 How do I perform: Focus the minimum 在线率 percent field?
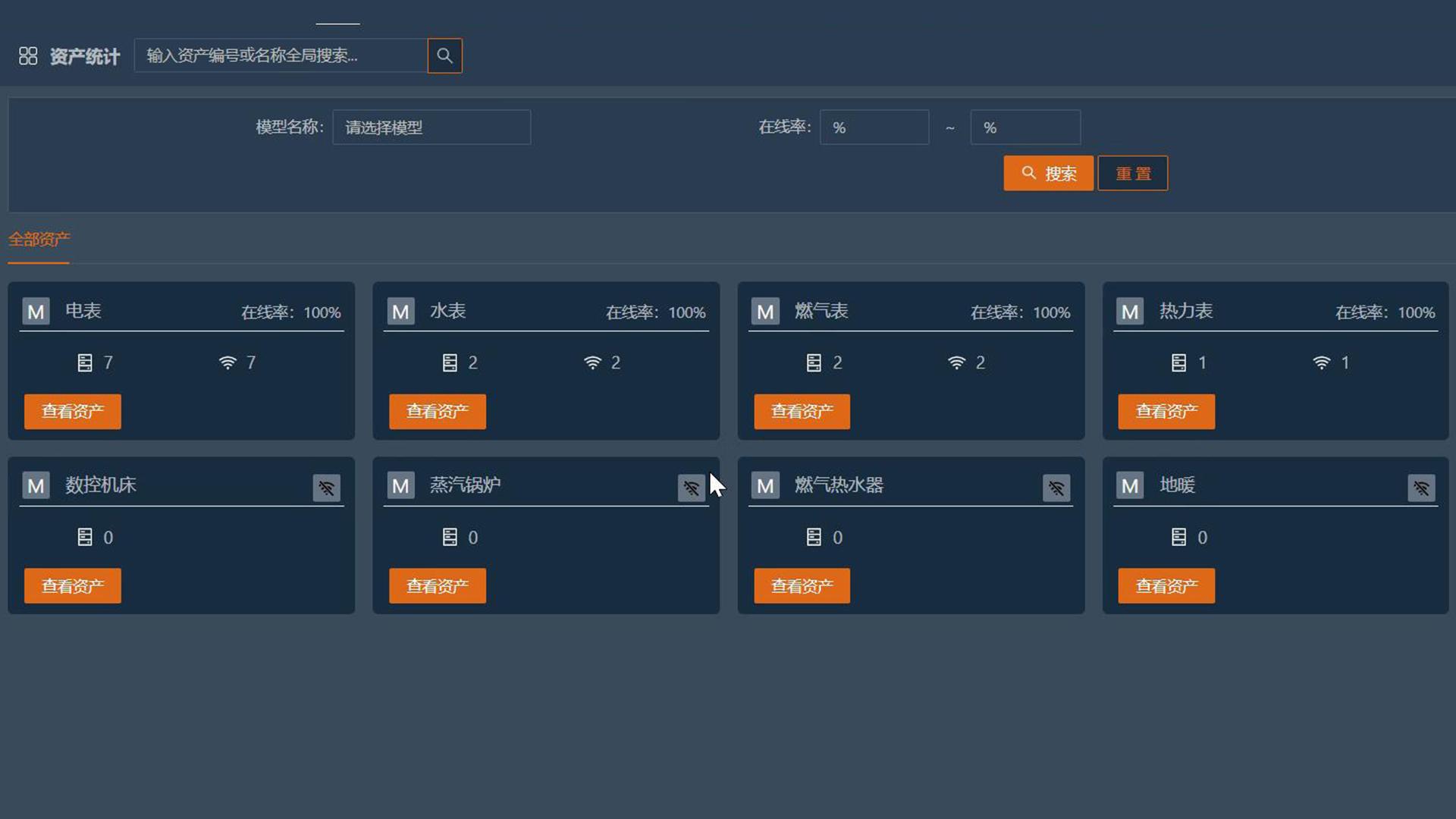pyautogui.click(x=874, y=127)
